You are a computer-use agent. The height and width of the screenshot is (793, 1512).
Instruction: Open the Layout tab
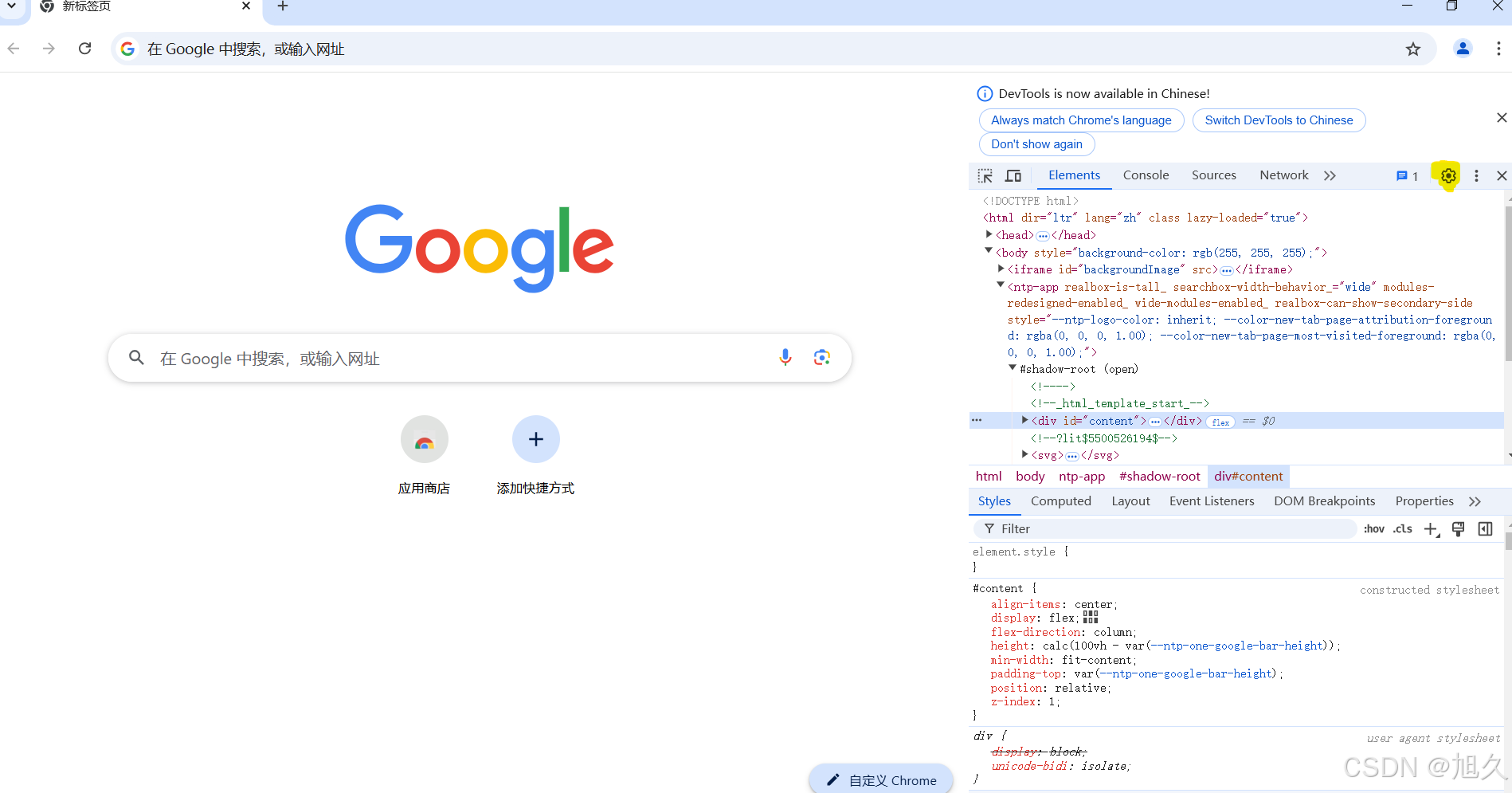pyautogui.click(x=1130, y=501)
